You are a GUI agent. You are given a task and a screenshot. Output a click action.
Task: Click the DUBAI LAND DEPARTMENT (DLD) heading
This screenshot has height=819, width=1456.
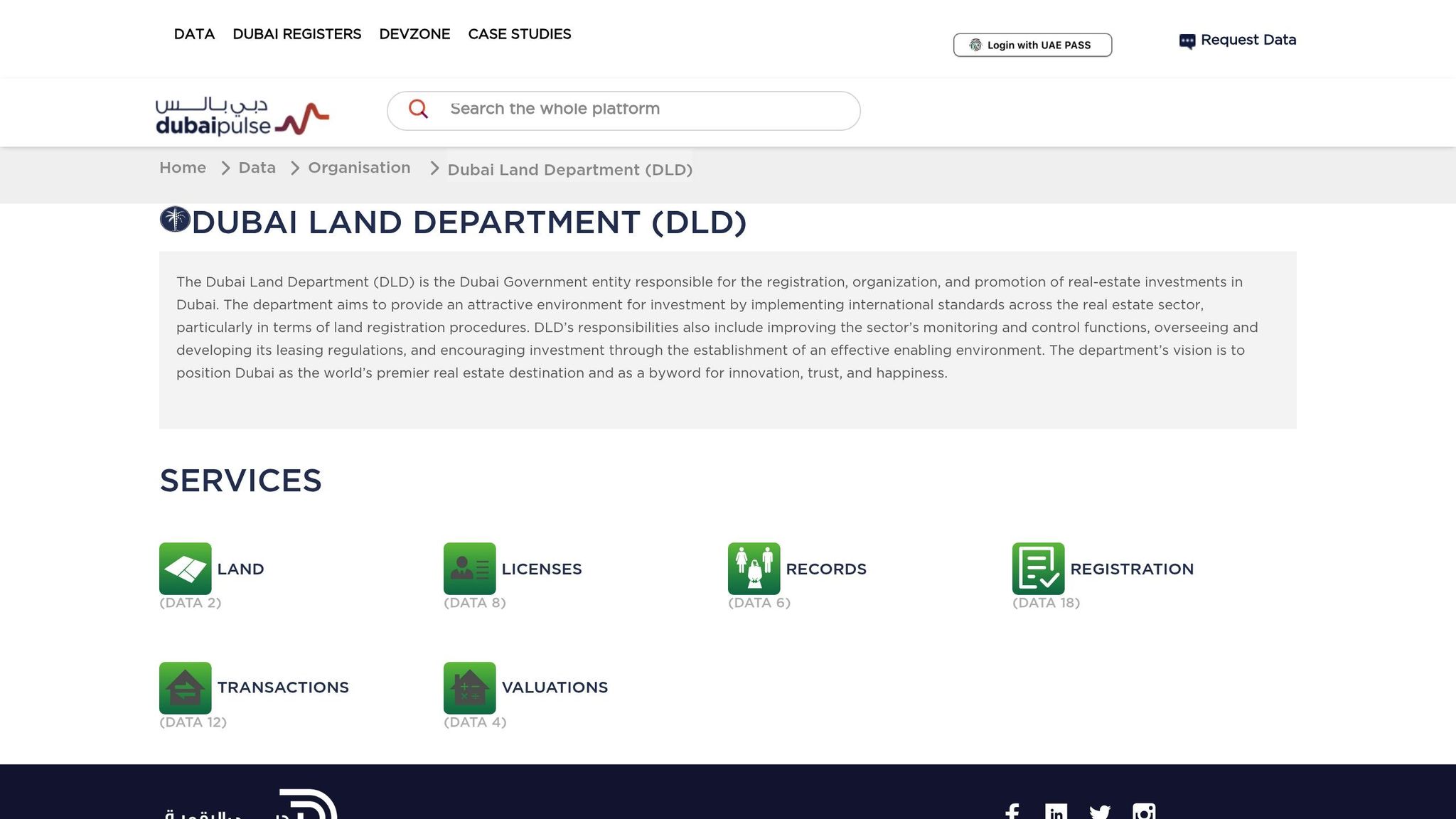469,223
